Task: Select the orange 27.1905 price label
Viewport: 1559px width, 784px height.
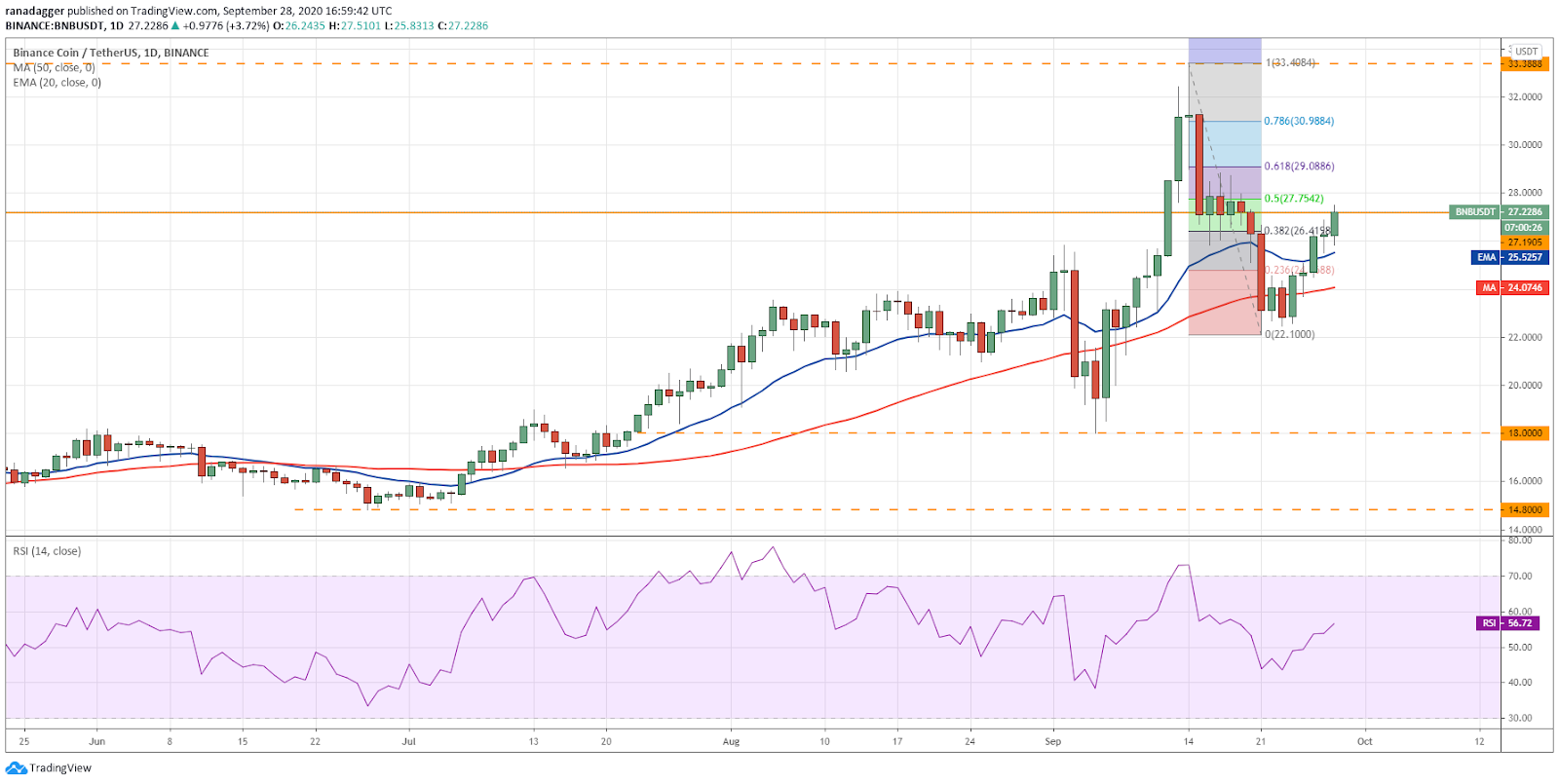Action: click(1524, 243)
